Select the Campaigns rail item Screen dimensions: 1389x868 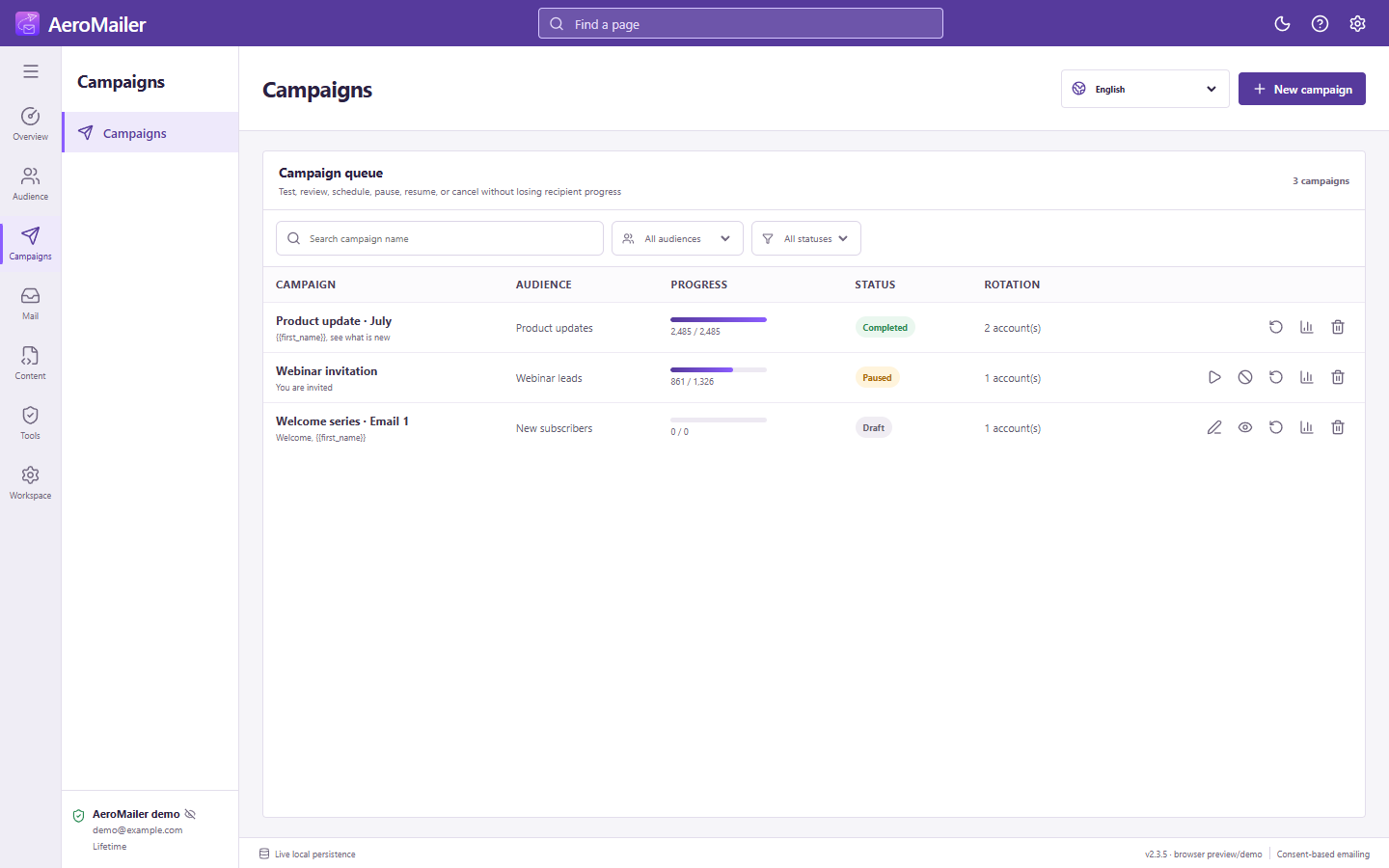[x=31, y=244]
